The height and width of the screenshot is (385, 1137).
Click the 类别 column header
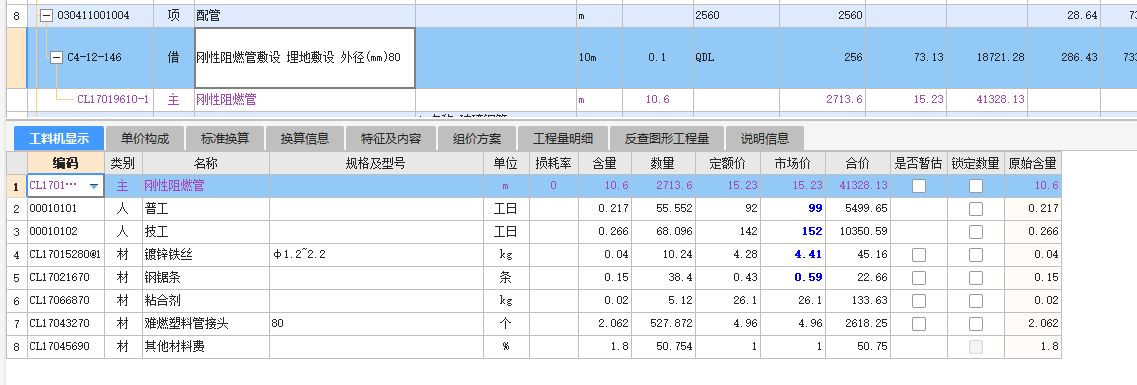point(123,163)
